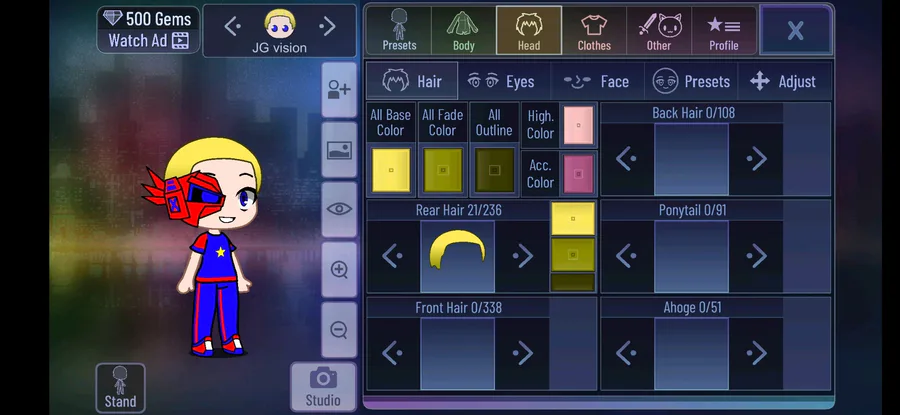Viewport: 900px width, 415px height.
Task: Open the Body category tab
Action: click(x=463, y=30)
